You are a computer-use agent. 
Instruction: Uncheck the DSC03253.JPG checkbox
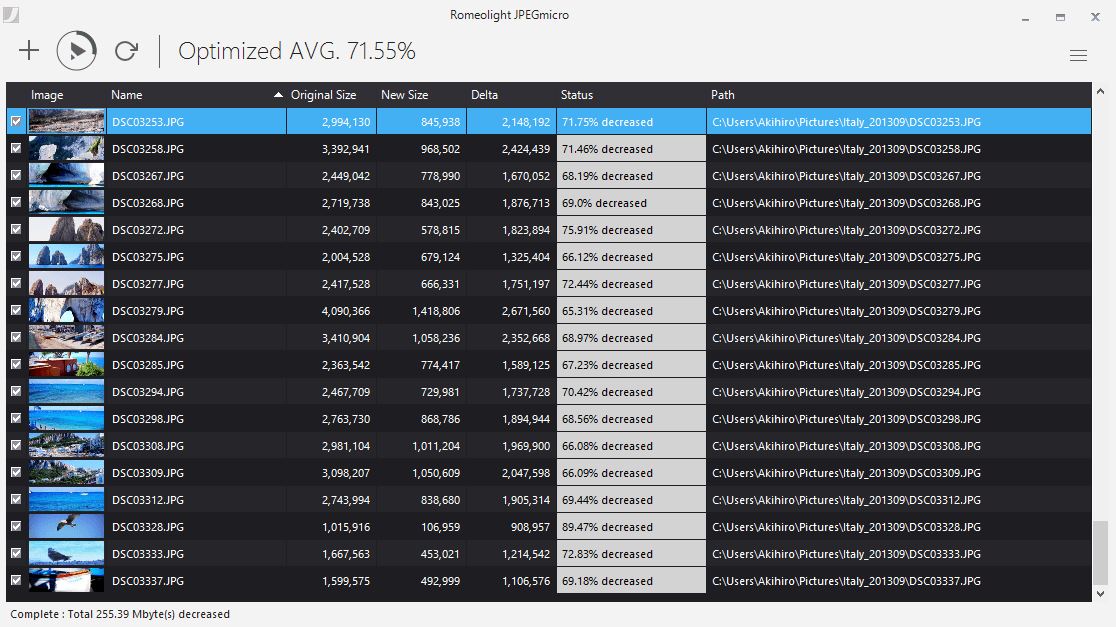(15, 121)
